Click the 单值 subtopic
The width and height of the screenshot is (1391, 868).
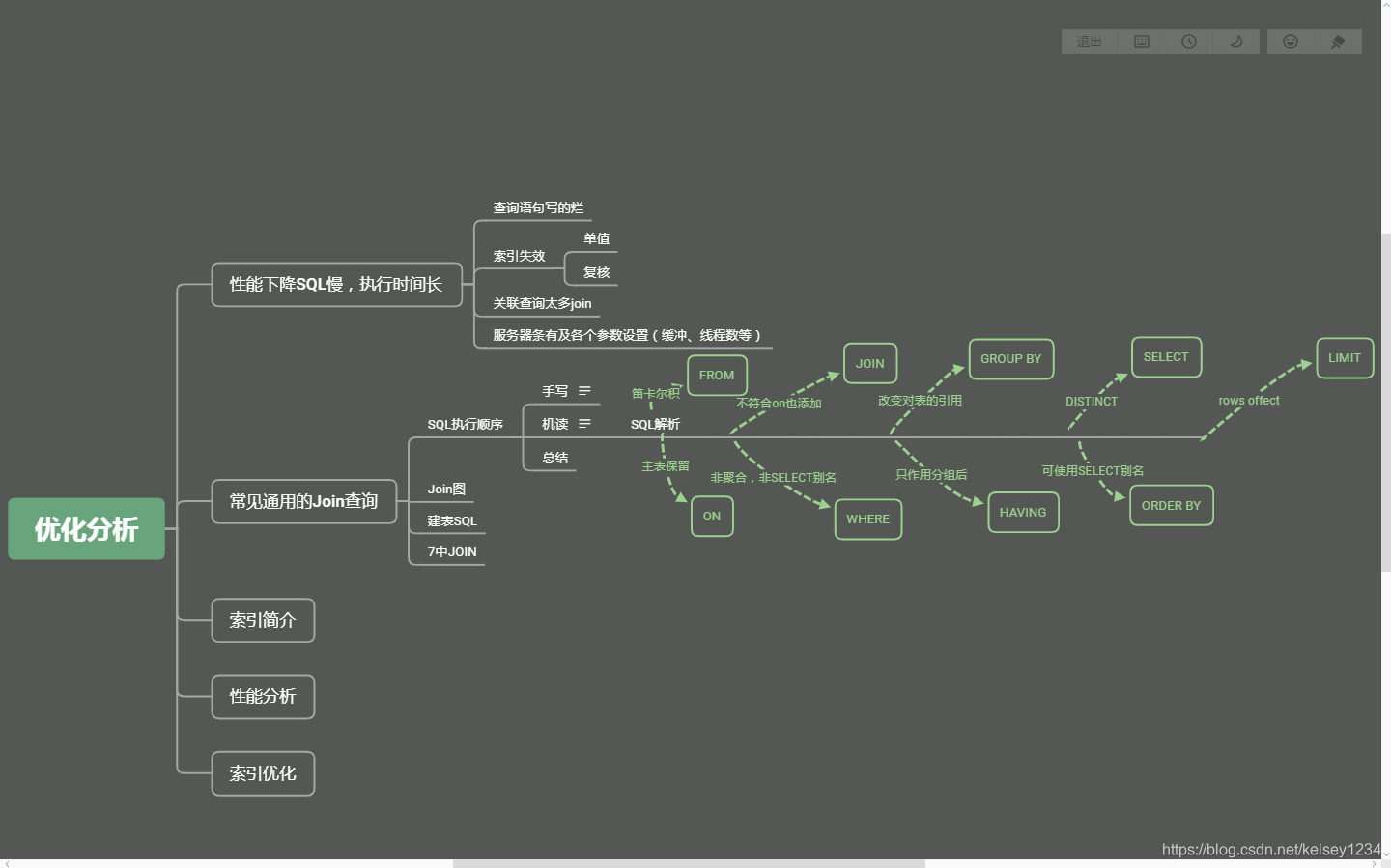[597, 238]
